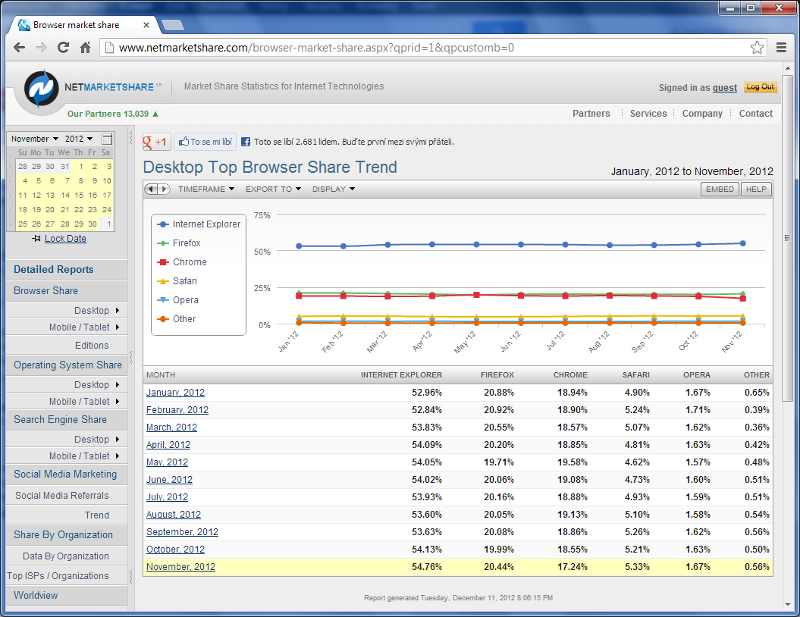Viewport: 800px width, 617px height.
Task: Toggle Chrome series in chart legend
Action: pyautogui.click(x=189, y=262)
